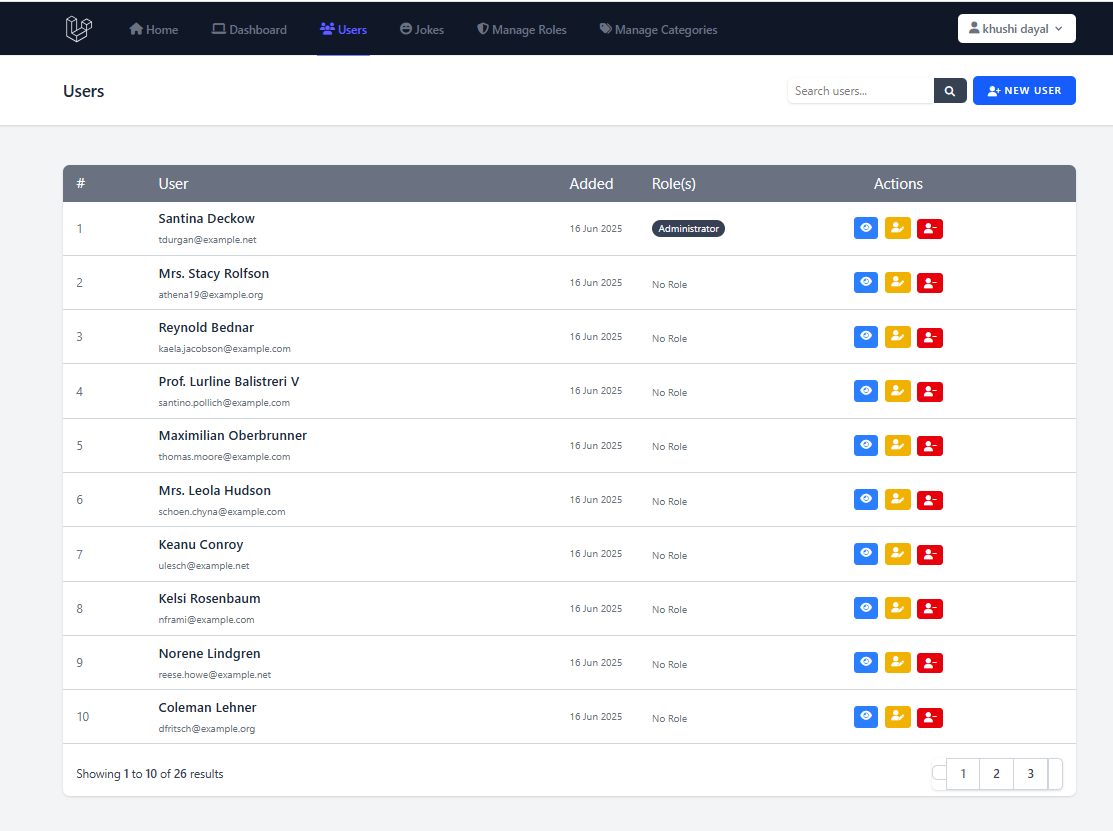This screenshot has width=1113, height=831.
Task: Click the Administrator role badge
Action: point(688,229)
